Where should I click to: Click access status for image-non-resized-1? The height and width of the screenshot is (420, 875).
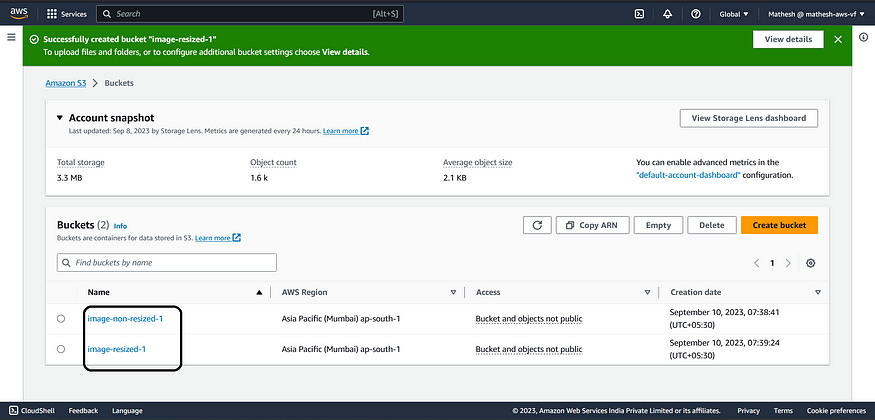click(x=528, y=319)
